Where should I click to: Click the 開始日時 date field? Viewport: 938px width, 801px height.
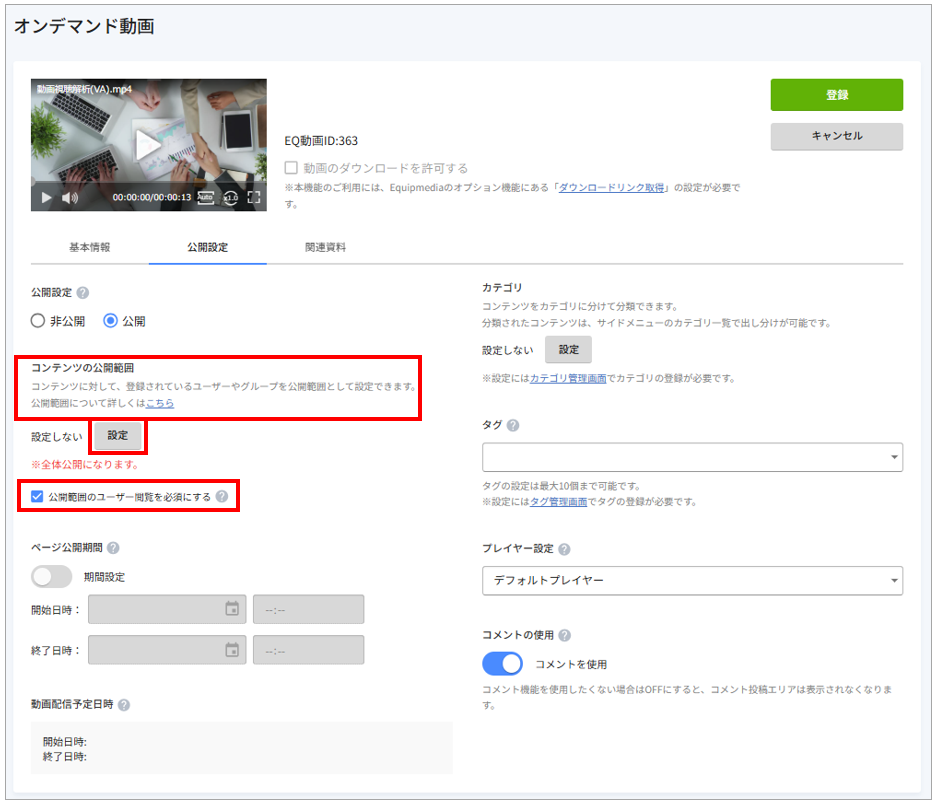click(167, 610)
